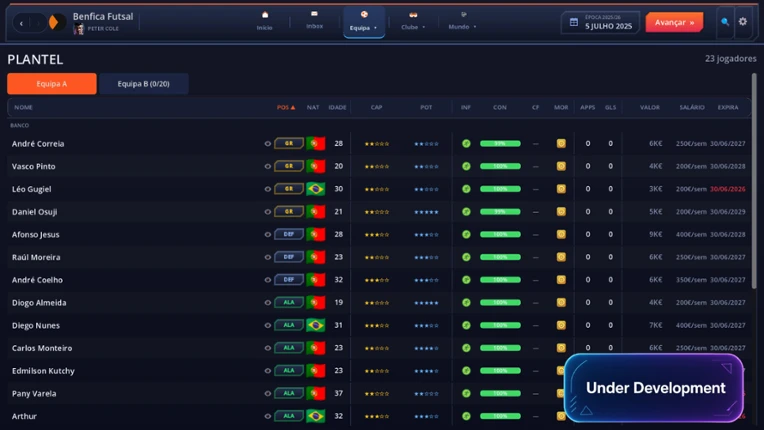Click the Benfica Futsal club badge
The width and height of the screenshot is (764, 430).
click(x=57, y=22)
